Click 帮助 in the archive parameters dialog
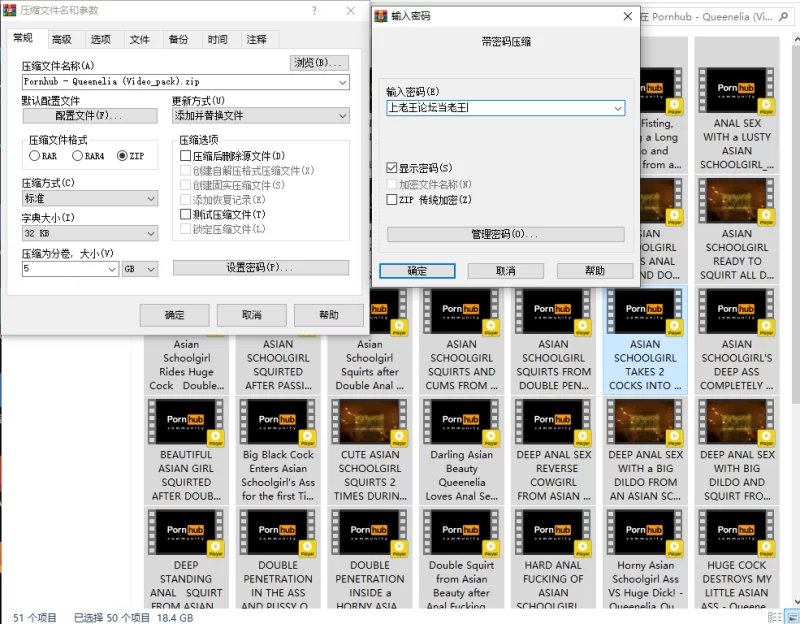 [x=329, y=315]
